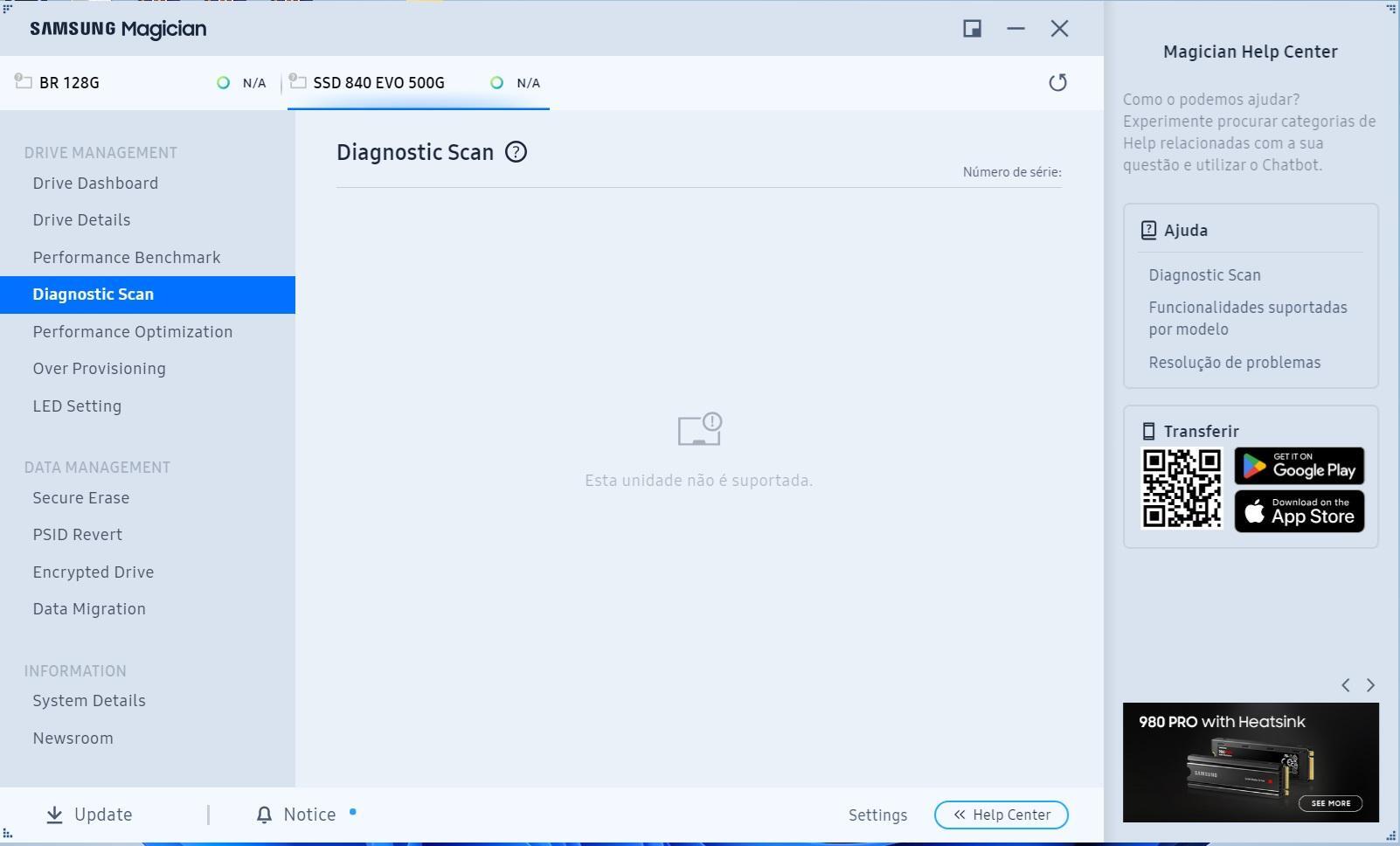This screenshot has height=846, width=1400.
Task: Open the Google Play store badge
Action: 1299,466
